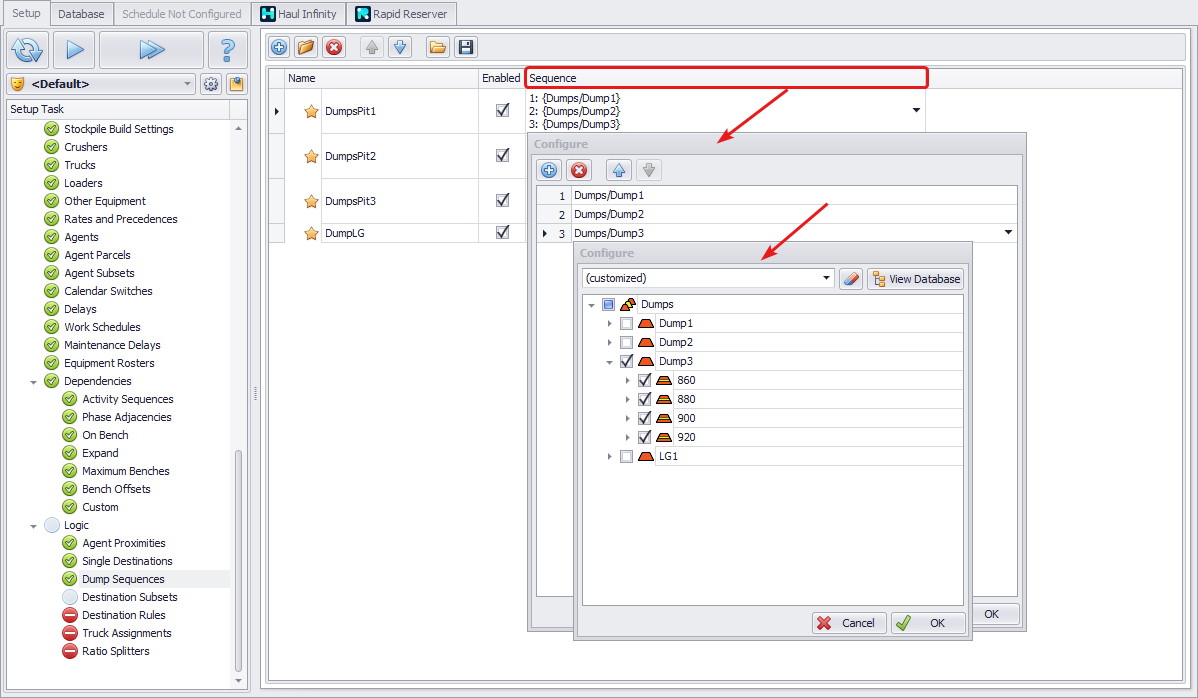Viewport: 1198px width, 698px height.
Task: Delete selected row with red X in main toolbar
Action: [334, 47]
